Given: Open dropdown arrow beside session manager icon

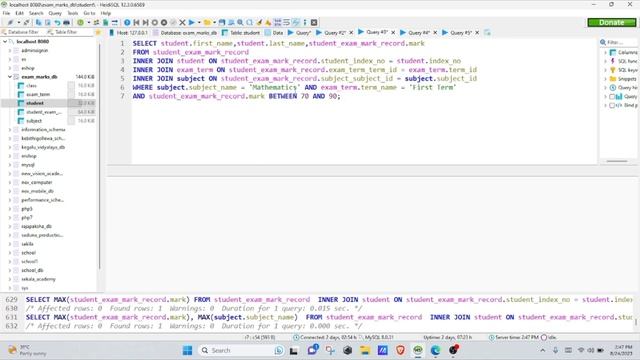Looking at the screenshot, I should tap(18, 22).
